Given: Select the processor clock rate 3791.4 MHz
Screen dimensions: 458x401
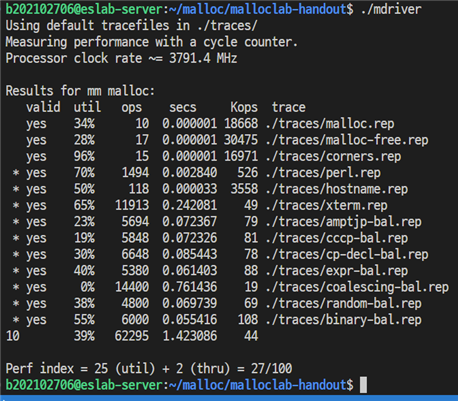Looking at the screenshot, I should (x=203, y=58).
